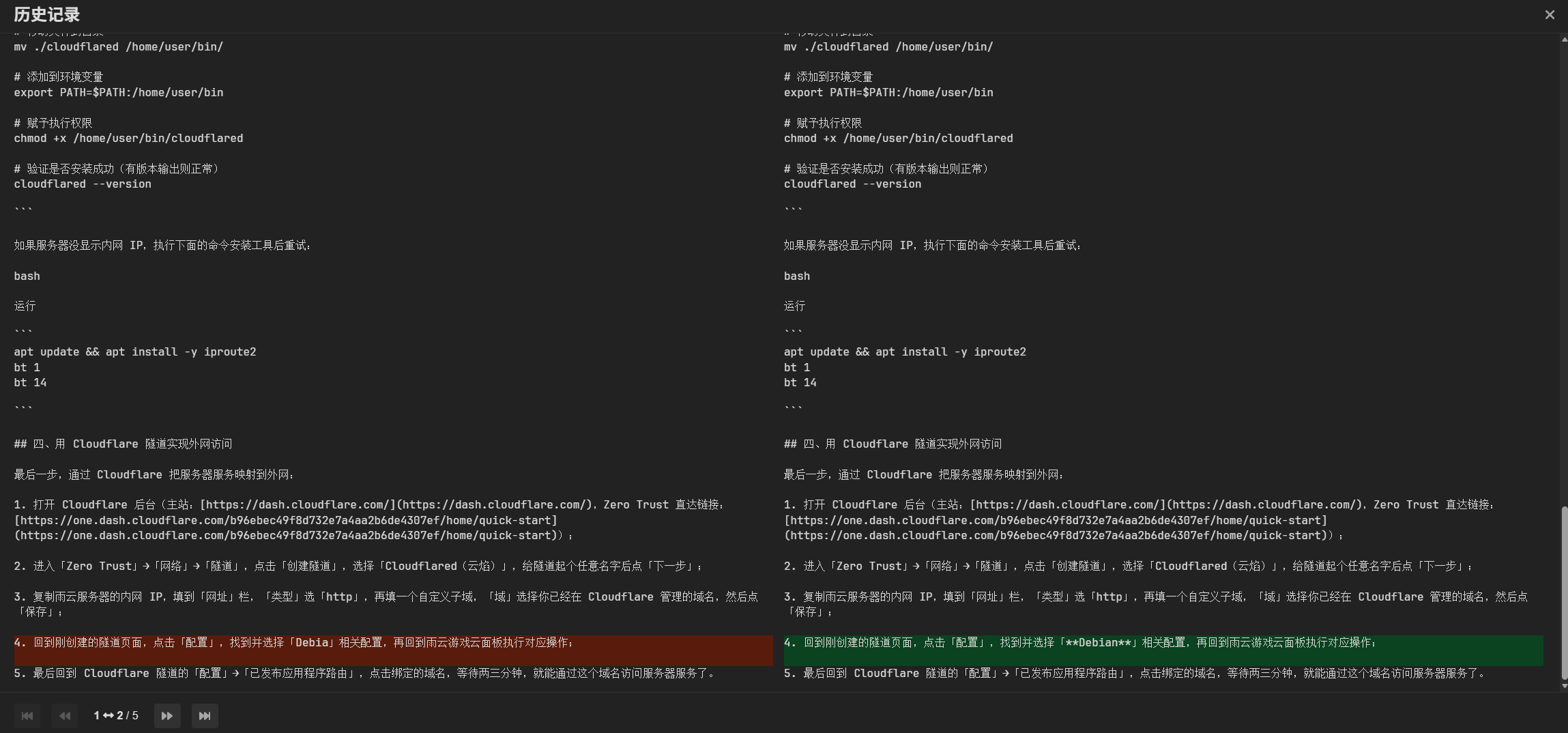Click the 1↔2 / 5 version indicator
The image size is (1568, 733).
116,716
